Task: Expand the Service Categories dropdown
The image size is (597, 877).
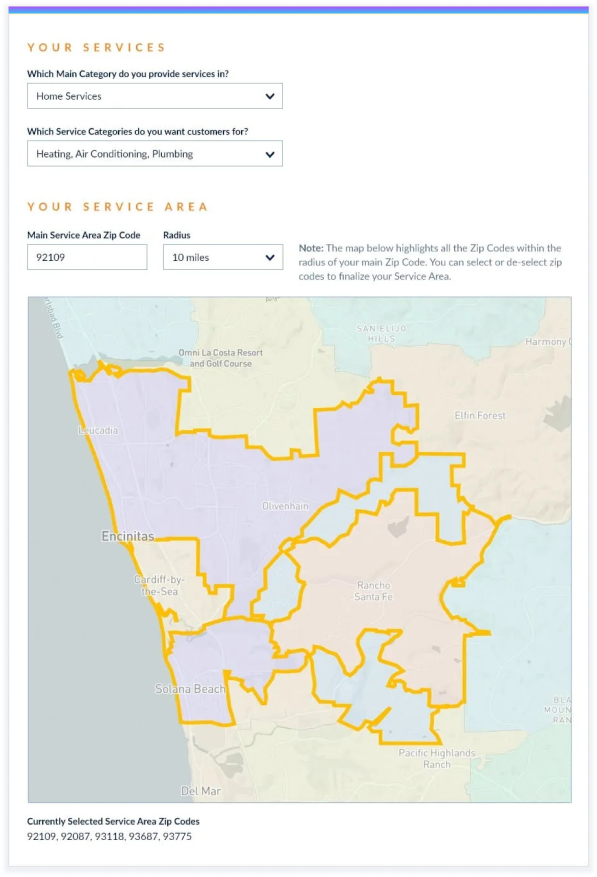Action: [x=155, y=154]
